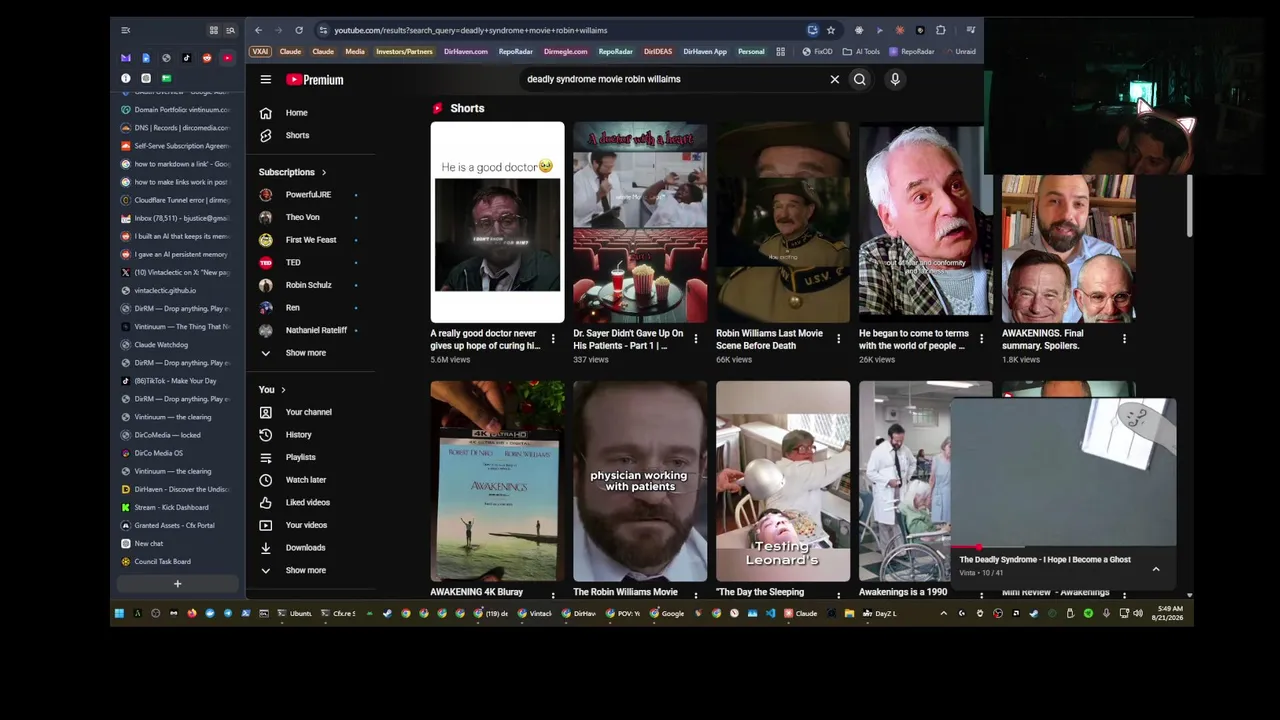Image resolution: width=1280 pixels, height=720 pixels.
Task: Switch to the Claude Watchdog tab
Action: tap(177, 345)
